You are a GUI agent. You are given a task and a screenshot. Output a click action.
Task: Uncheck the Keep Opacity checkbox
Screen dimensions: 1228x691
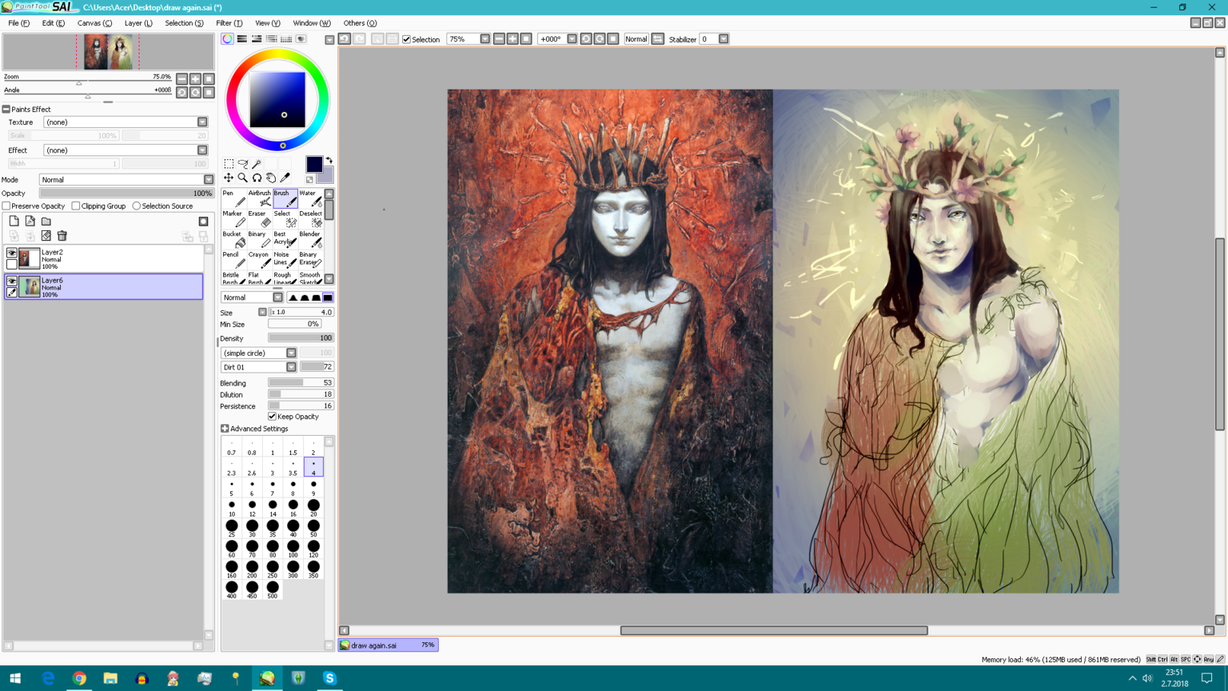pyautogui.click(x=272, y=416)
